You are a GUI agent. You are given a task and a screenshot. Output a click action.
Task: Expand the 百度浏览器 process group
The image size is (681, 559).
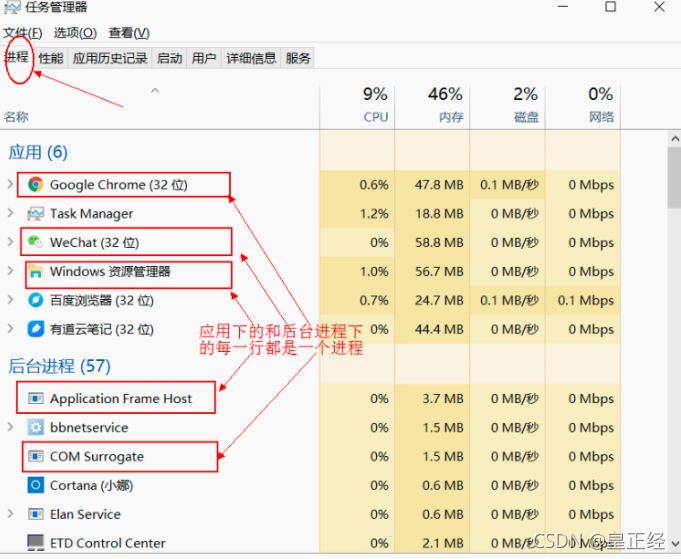(x=10, y=300)
